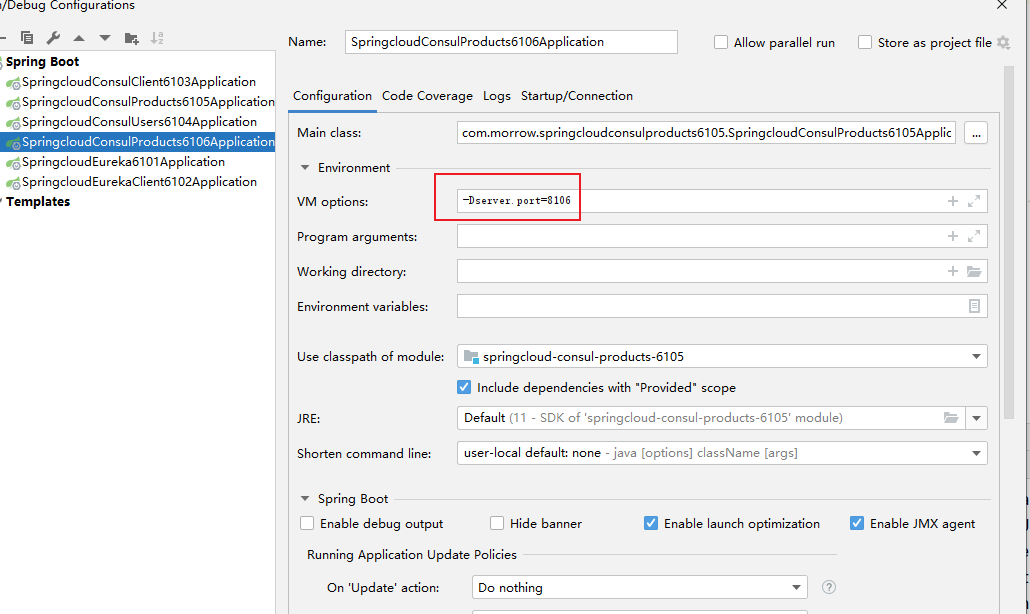Select SpringcloudConsulProducts6105Application configuration
1030x614 pixels.
point(148,102)
